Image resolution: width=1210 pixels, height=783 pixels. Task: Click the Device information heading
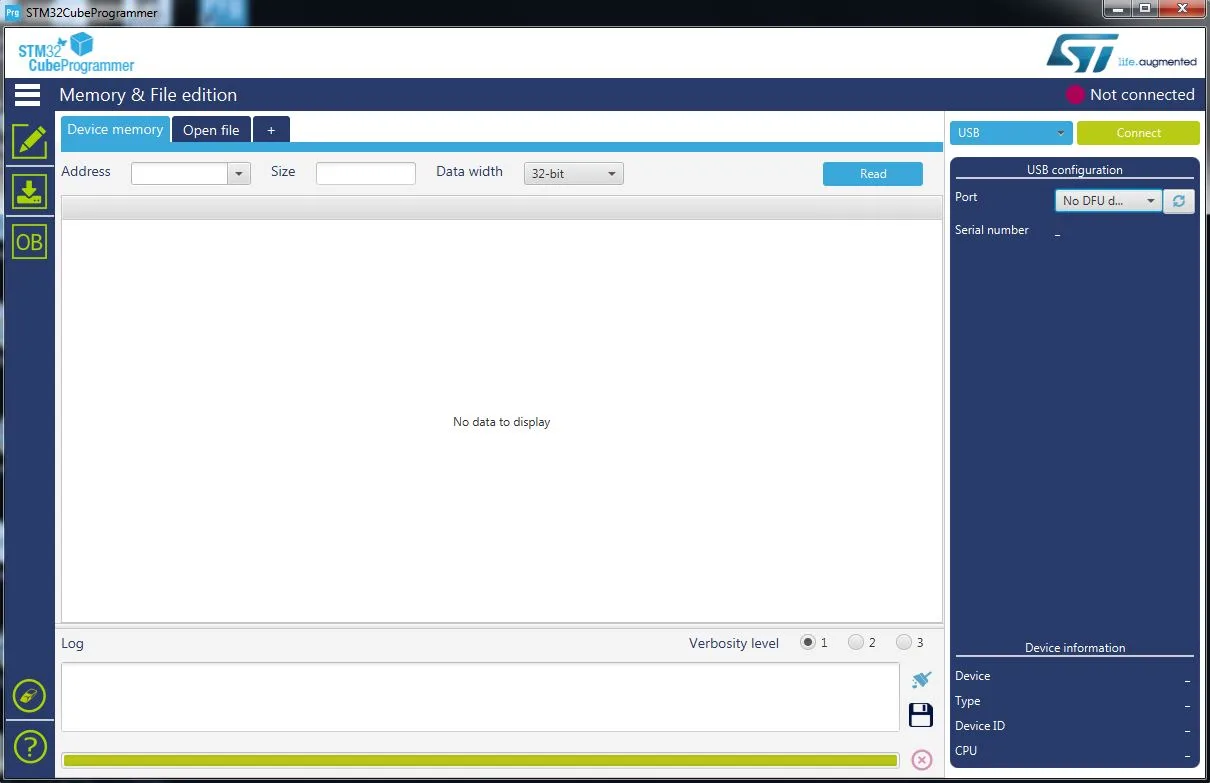click(1075, 648)
